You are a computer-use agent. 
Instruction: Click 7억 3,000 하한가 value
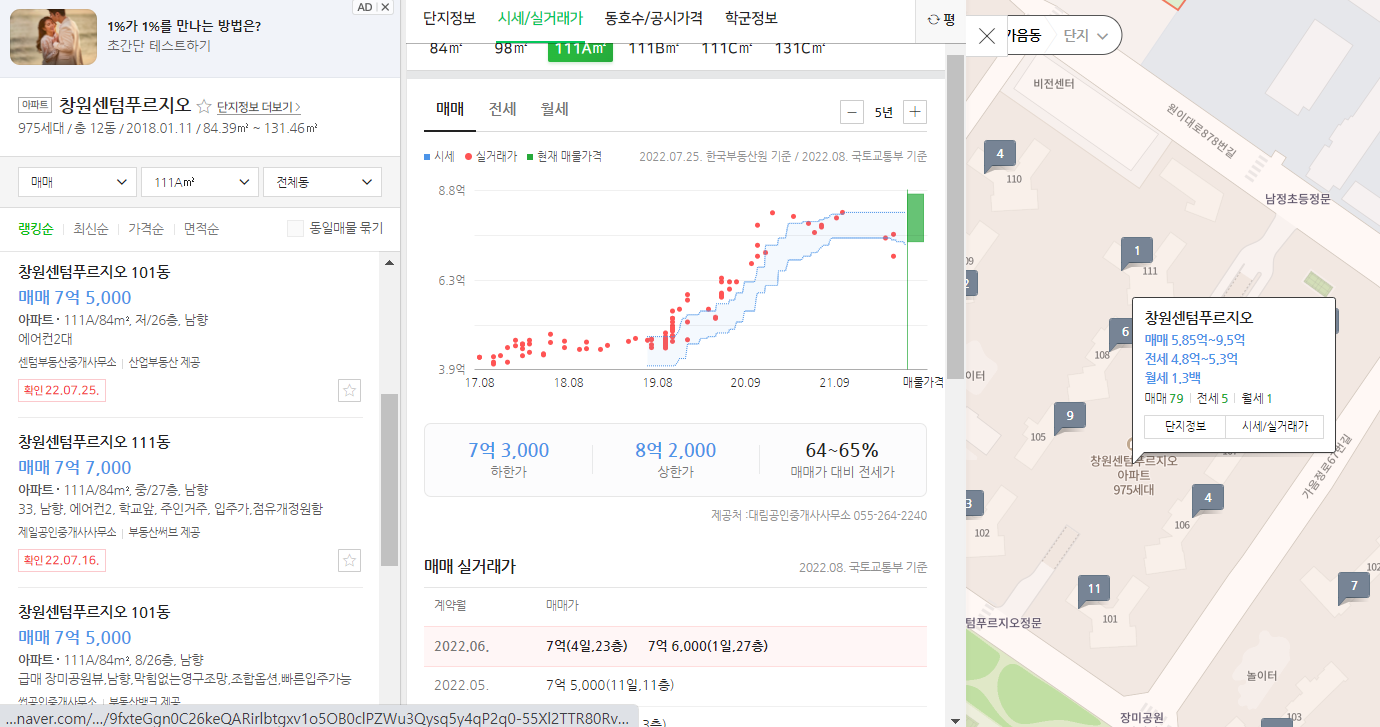click(508, 450)
